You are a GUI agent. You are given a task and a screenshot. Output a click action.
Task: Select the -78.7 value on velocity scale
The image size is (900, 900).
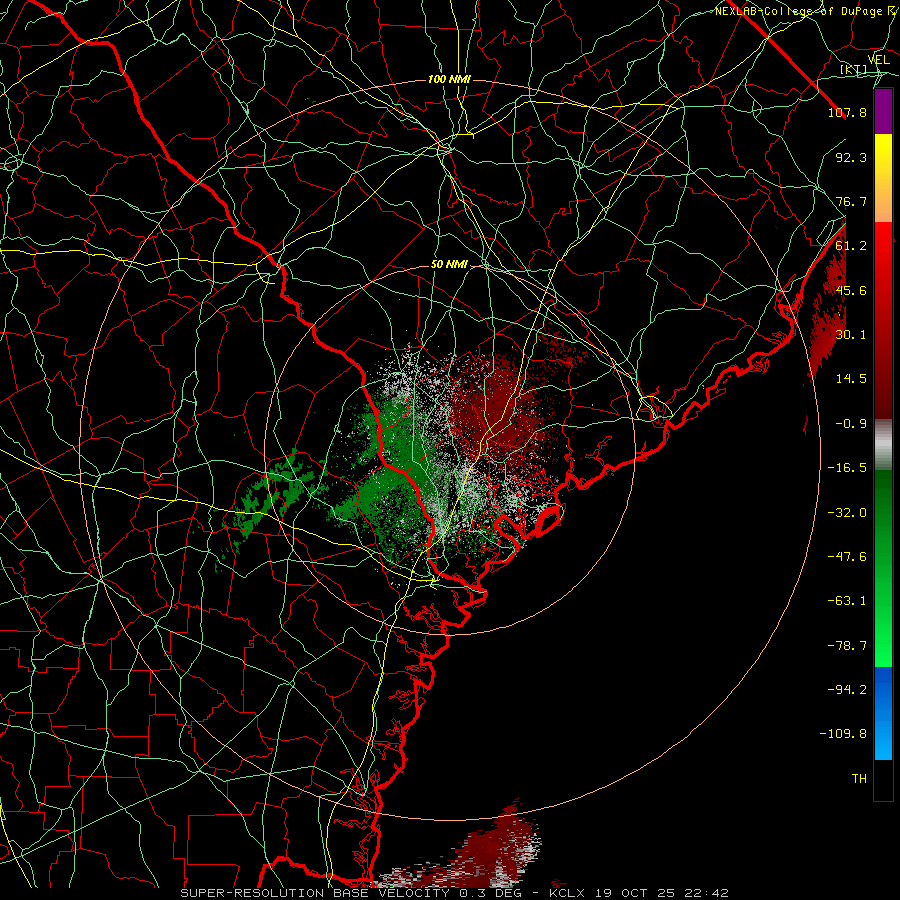[847, 646]
